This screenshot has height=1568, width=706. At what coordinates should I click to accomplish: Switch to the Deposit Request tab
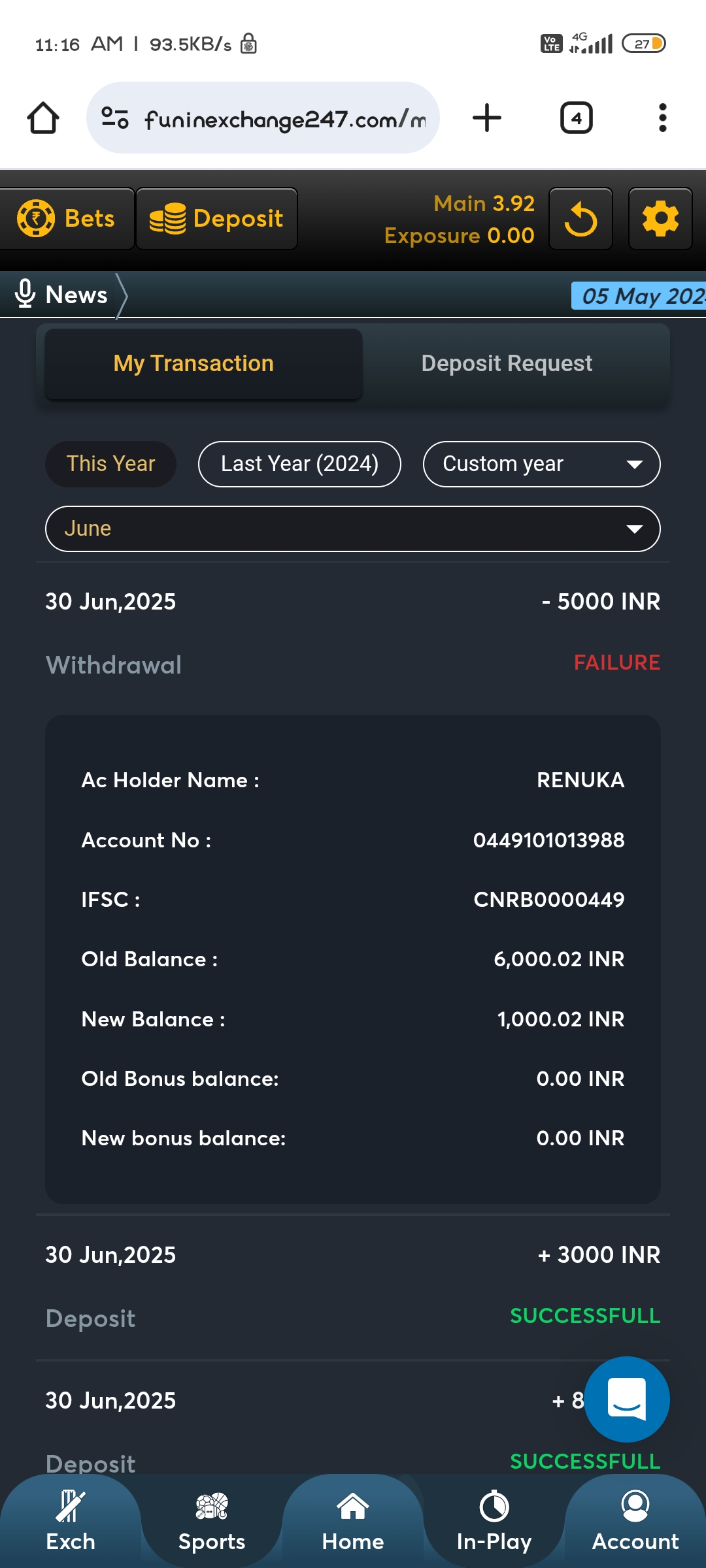click(x=507, y=364)
